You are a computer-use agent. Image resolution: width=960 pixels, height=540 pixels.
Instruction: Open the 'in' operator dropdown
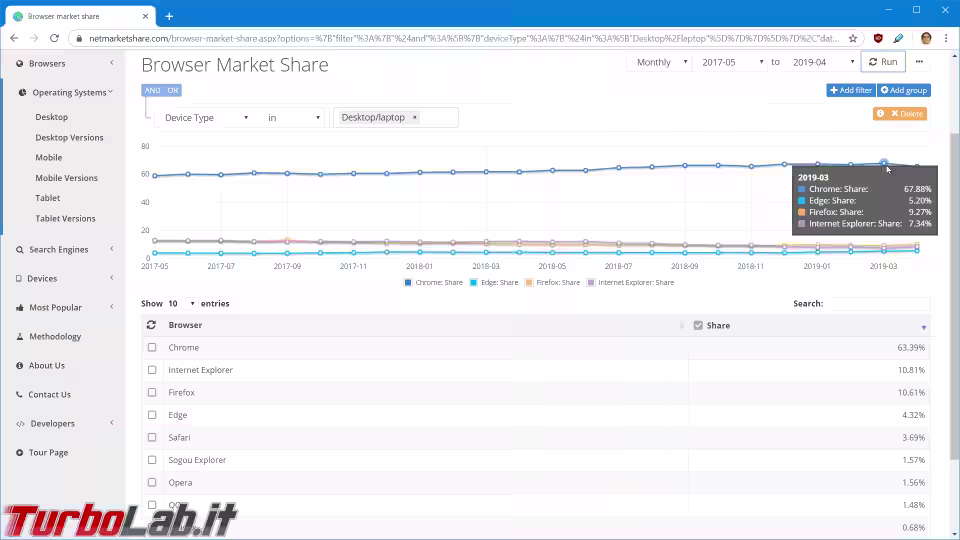point(293,118)
